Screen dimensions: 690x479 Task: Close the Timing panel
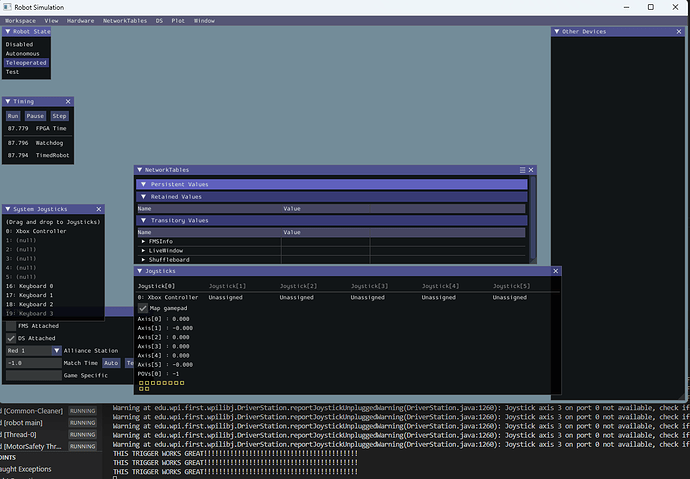[68, 102]
